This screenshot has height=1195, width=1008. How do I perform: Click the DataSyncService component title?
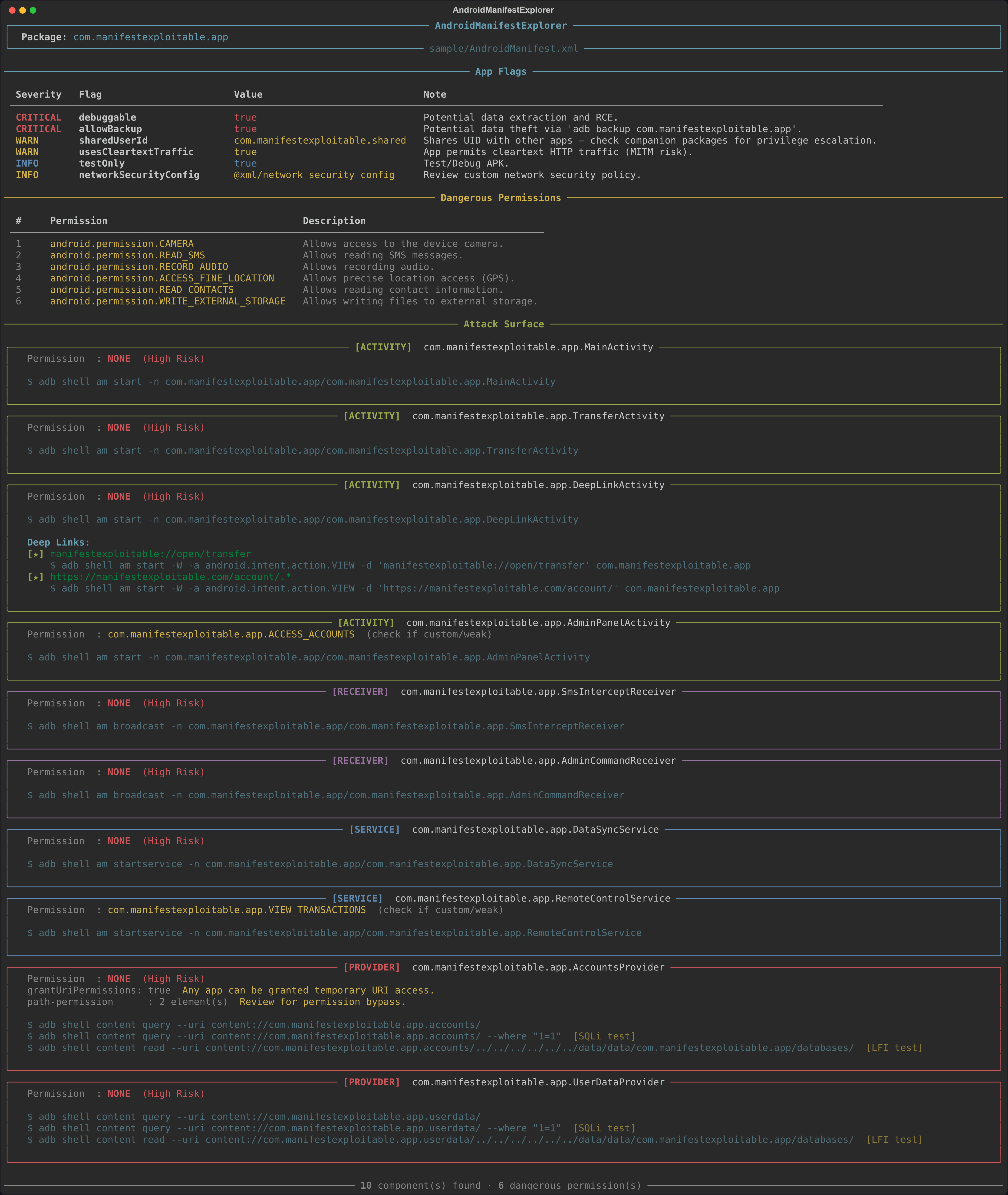(x=536, y=830)
